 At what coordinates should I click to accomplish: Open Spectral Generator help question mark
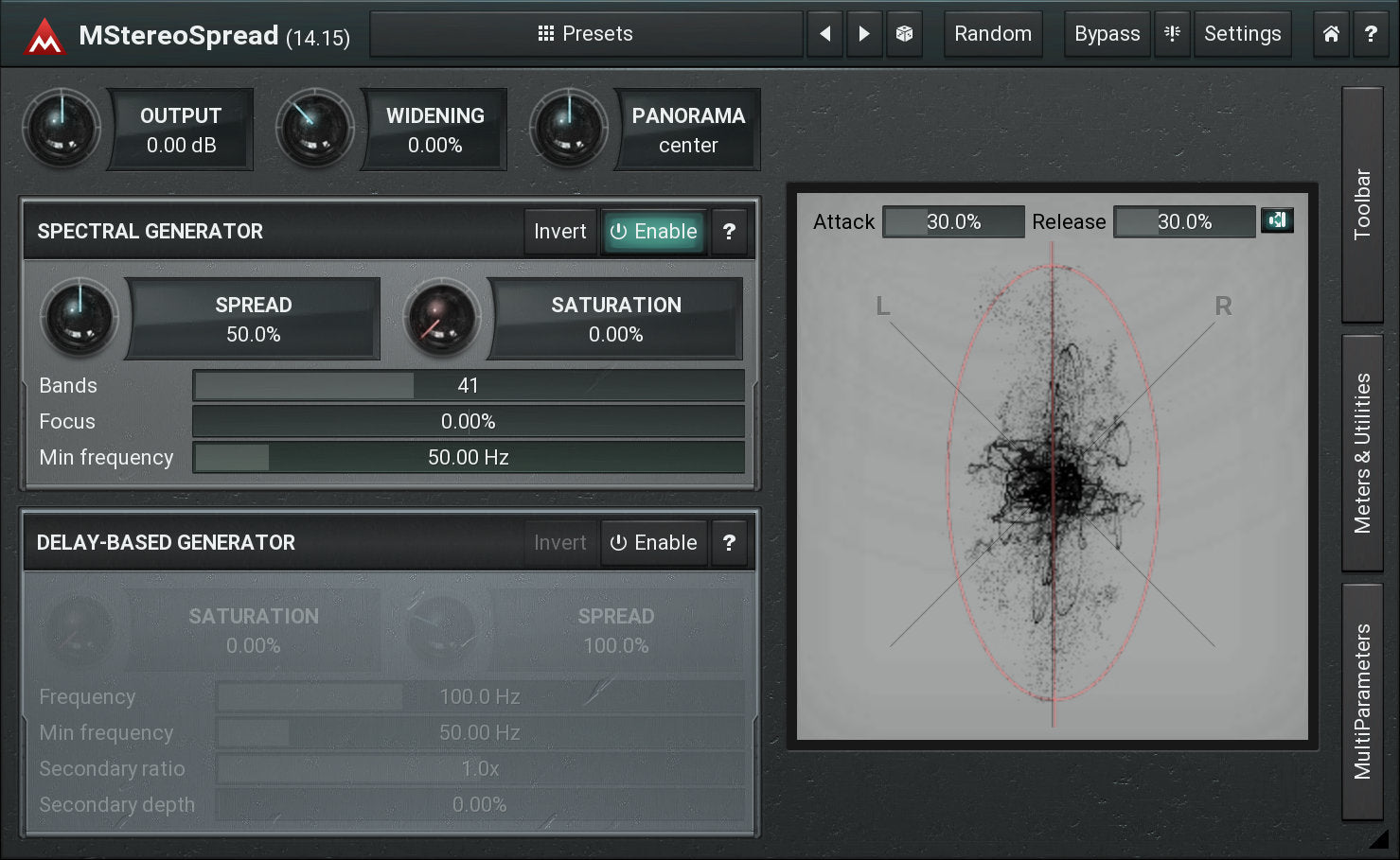click(729, 232)
